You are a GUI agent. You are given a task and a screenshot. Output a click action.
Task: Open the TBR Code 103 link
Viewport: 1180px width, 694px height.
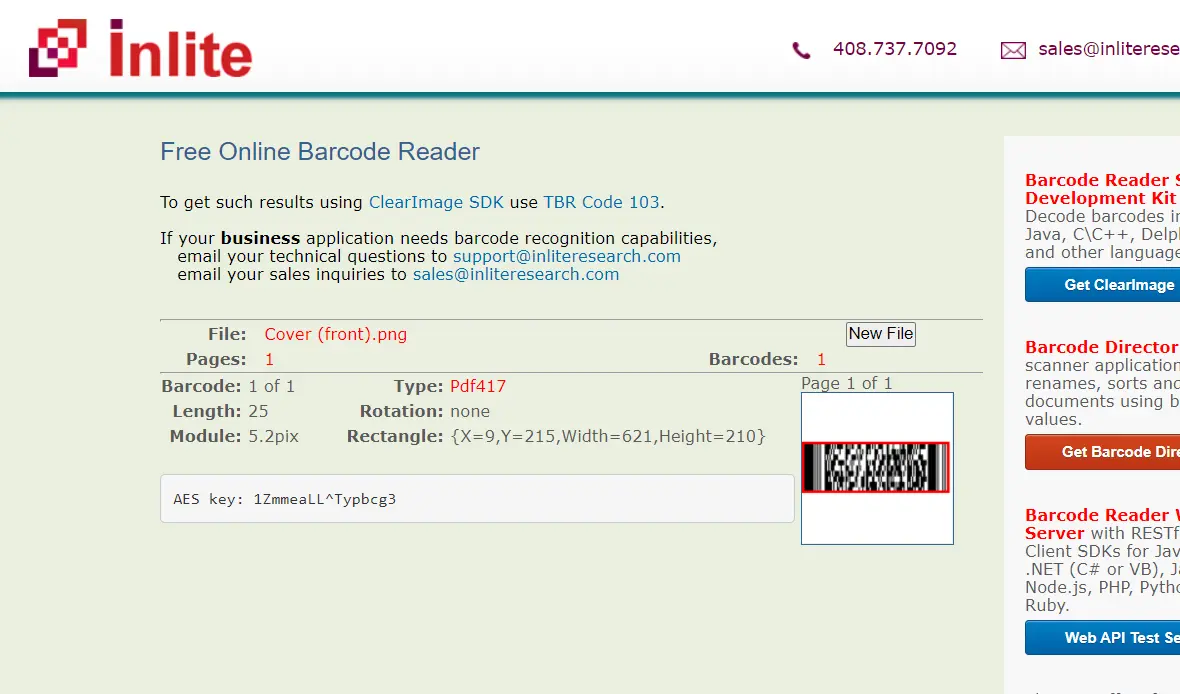click(601, 202)
